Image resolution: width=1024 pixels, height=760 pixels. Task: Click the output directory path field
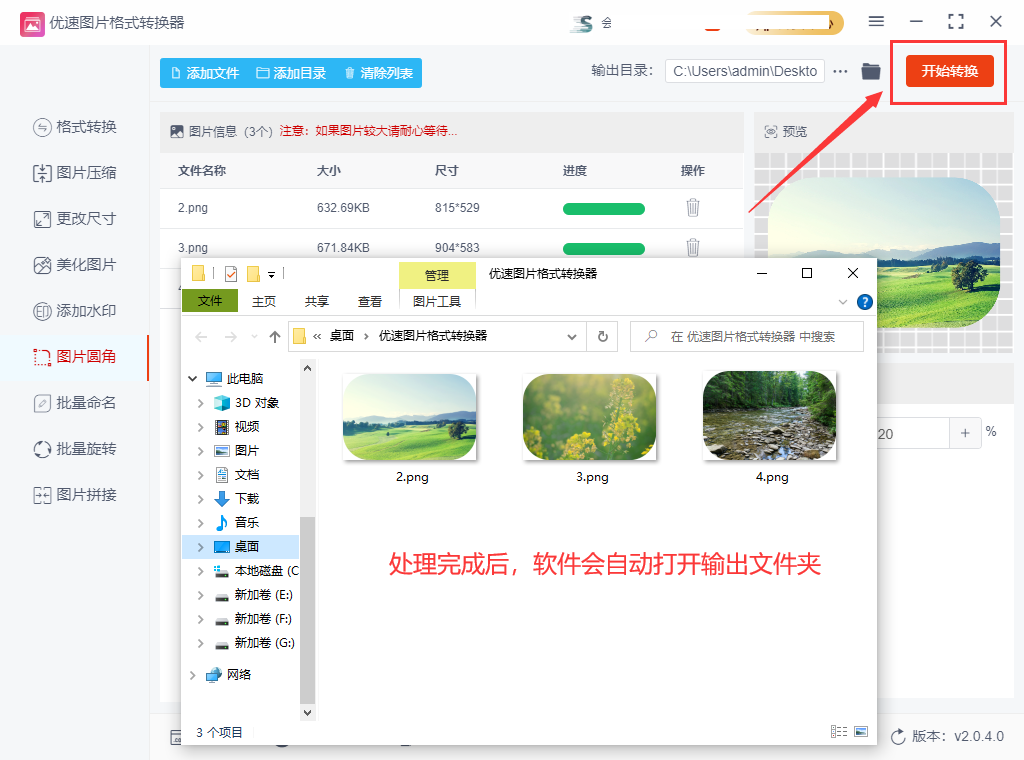click(x=744, y=71)
